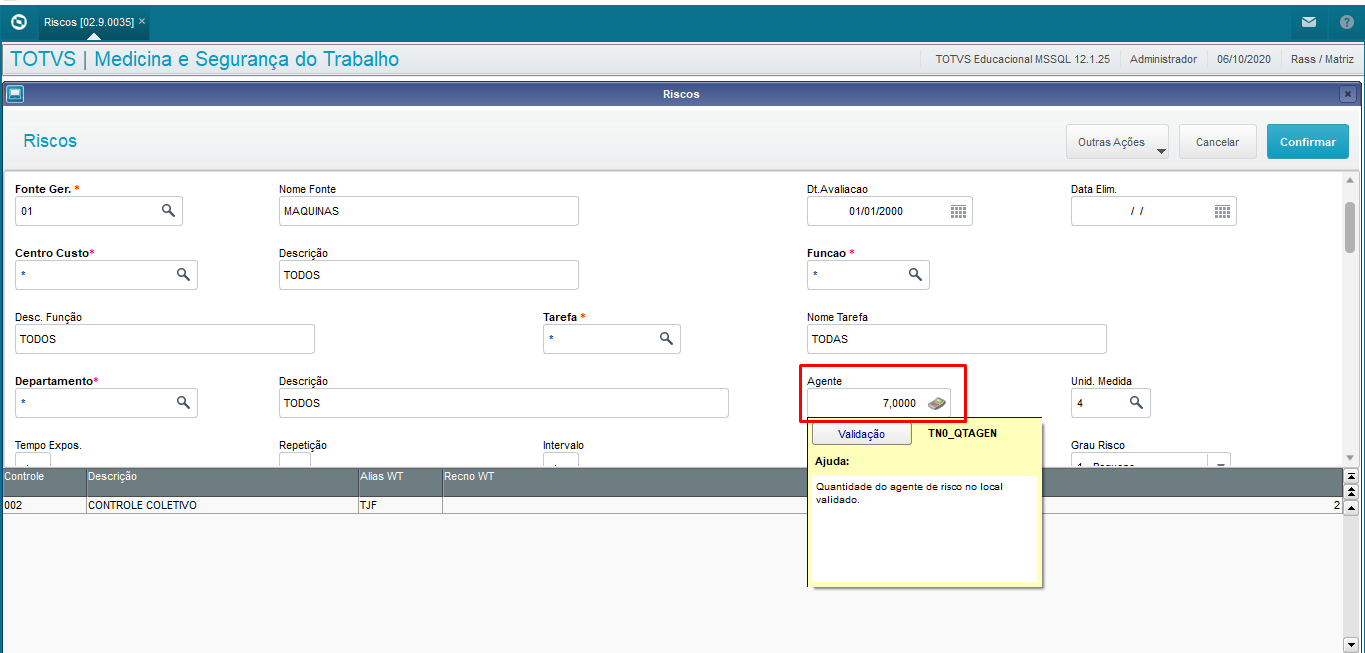1365x653 pixels.
Task: Open the help question mark icon
Action: point(1345,21)
